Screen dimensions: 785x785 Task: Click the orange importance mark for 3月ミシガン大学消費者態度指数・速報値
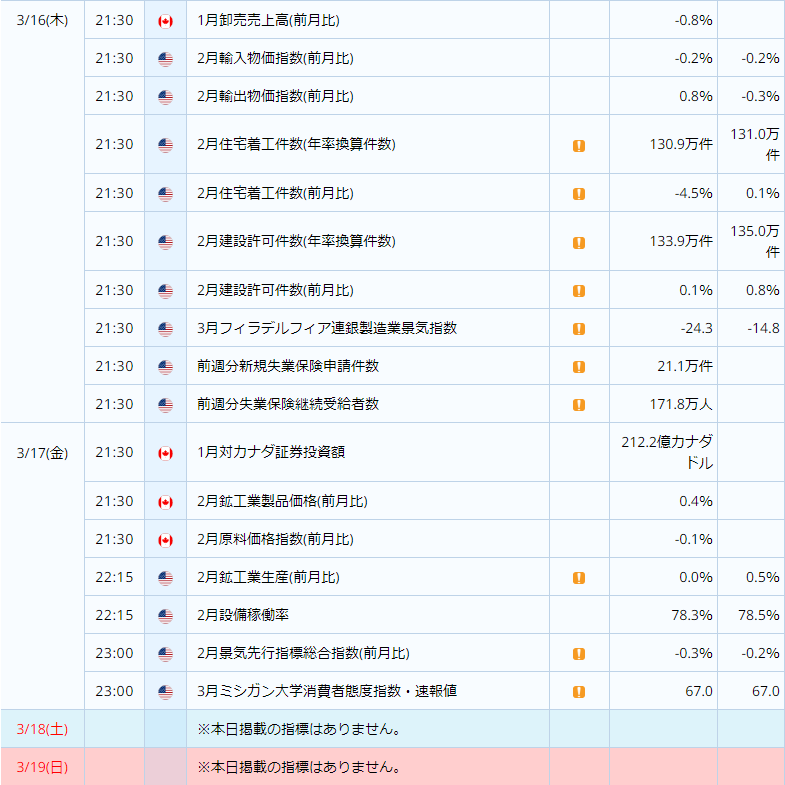pyautogui.click(x=579, y=692)
